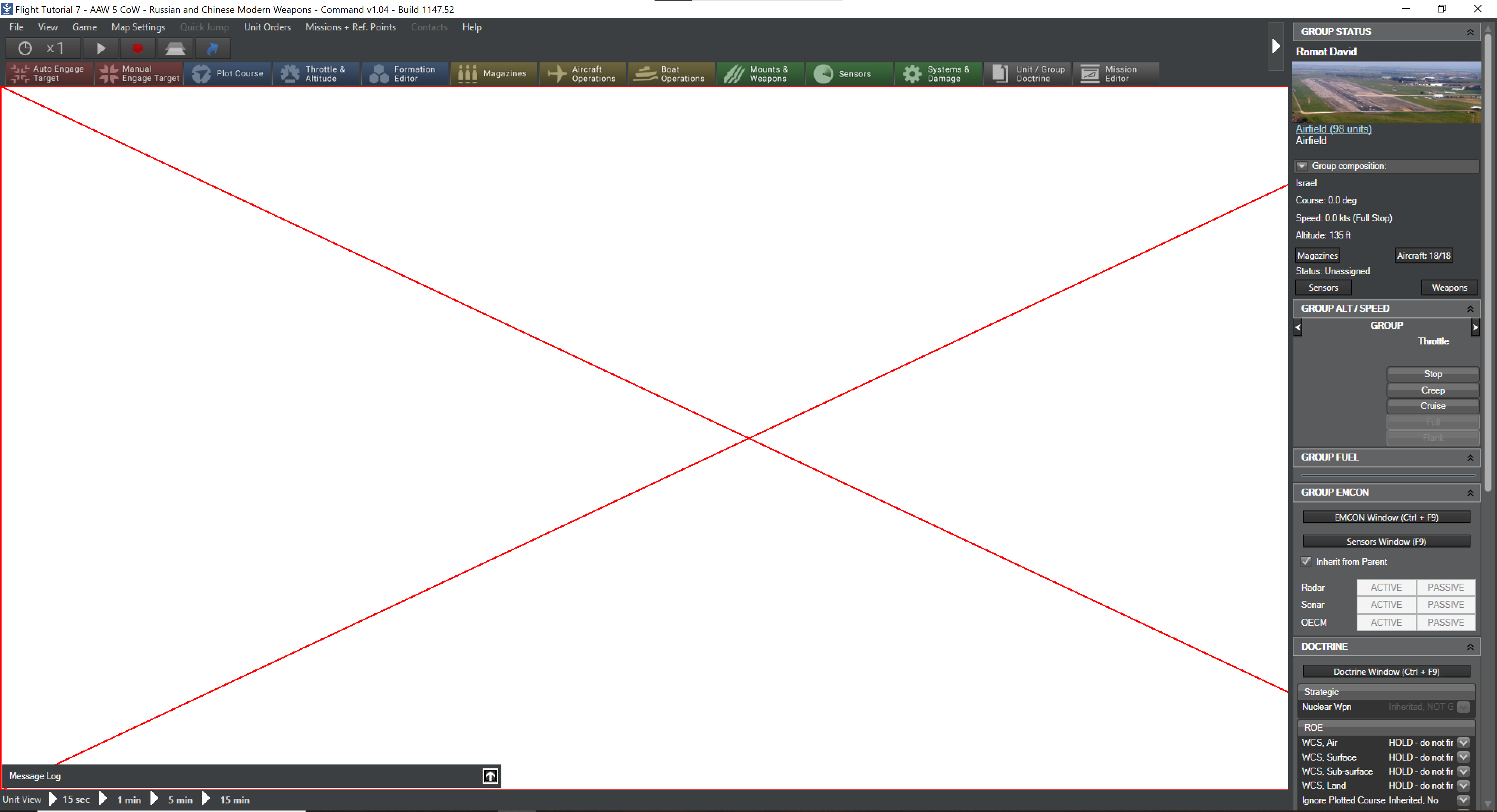The width and height of the screenshot is (1497, 812).
Task: Open Systems & Damage
Action: tap(939, 74)
